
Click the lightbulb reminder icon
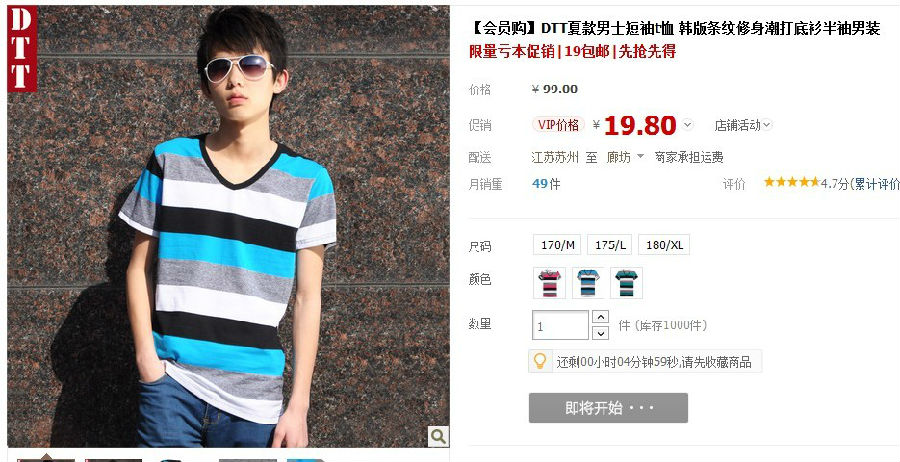tap(540, 361)
